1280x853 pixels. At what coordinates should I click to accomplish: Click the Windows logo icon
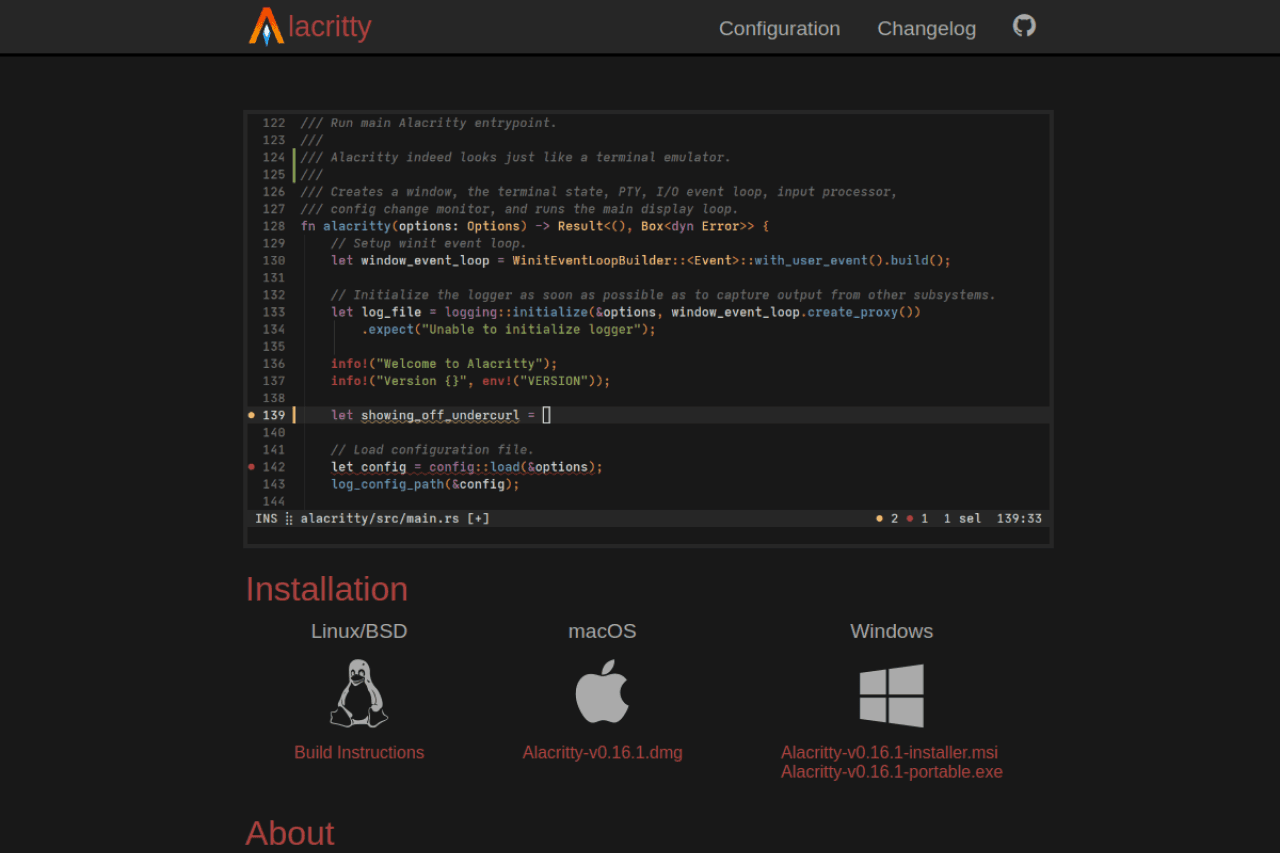pyautogui.click(x=891, y=695)
